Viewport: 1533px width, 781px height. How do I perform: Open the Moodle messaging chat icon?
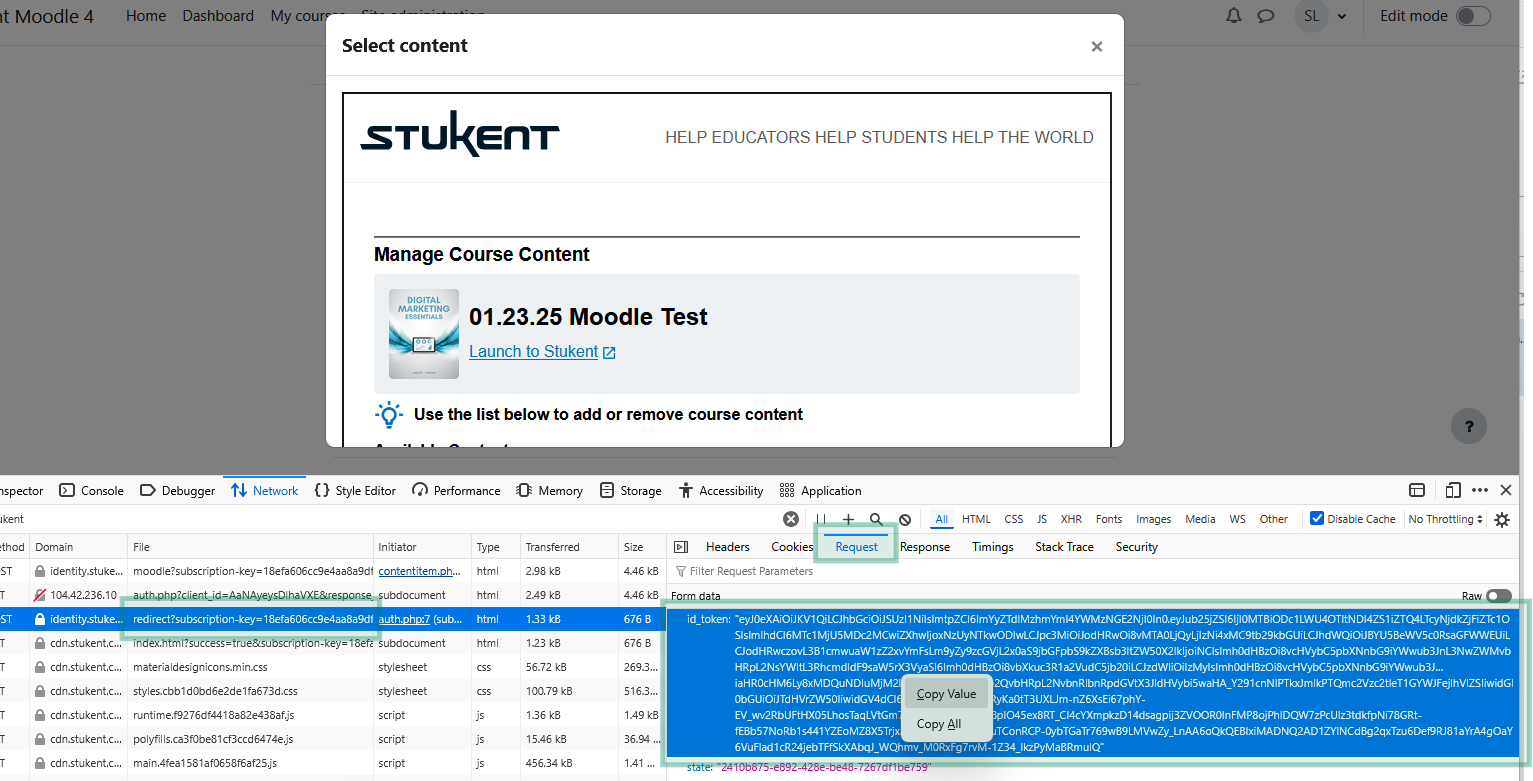[1265, 16]
